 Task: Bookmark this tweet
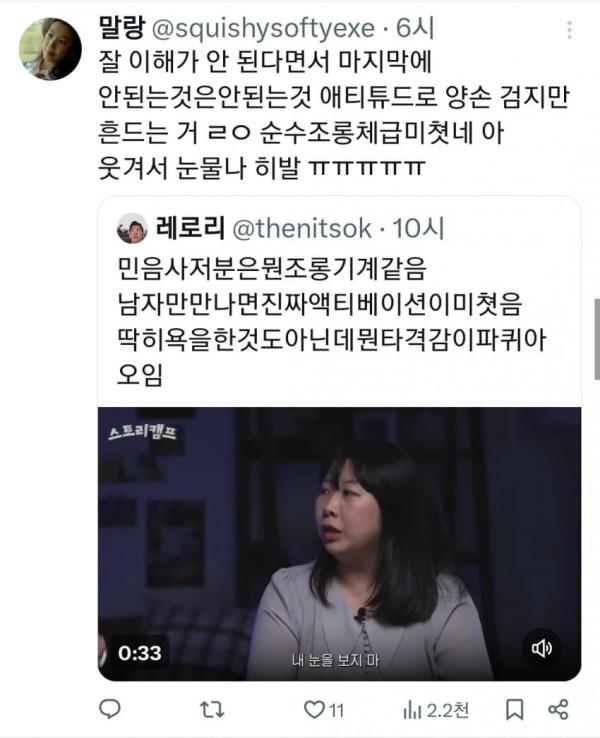click(514, 709)
